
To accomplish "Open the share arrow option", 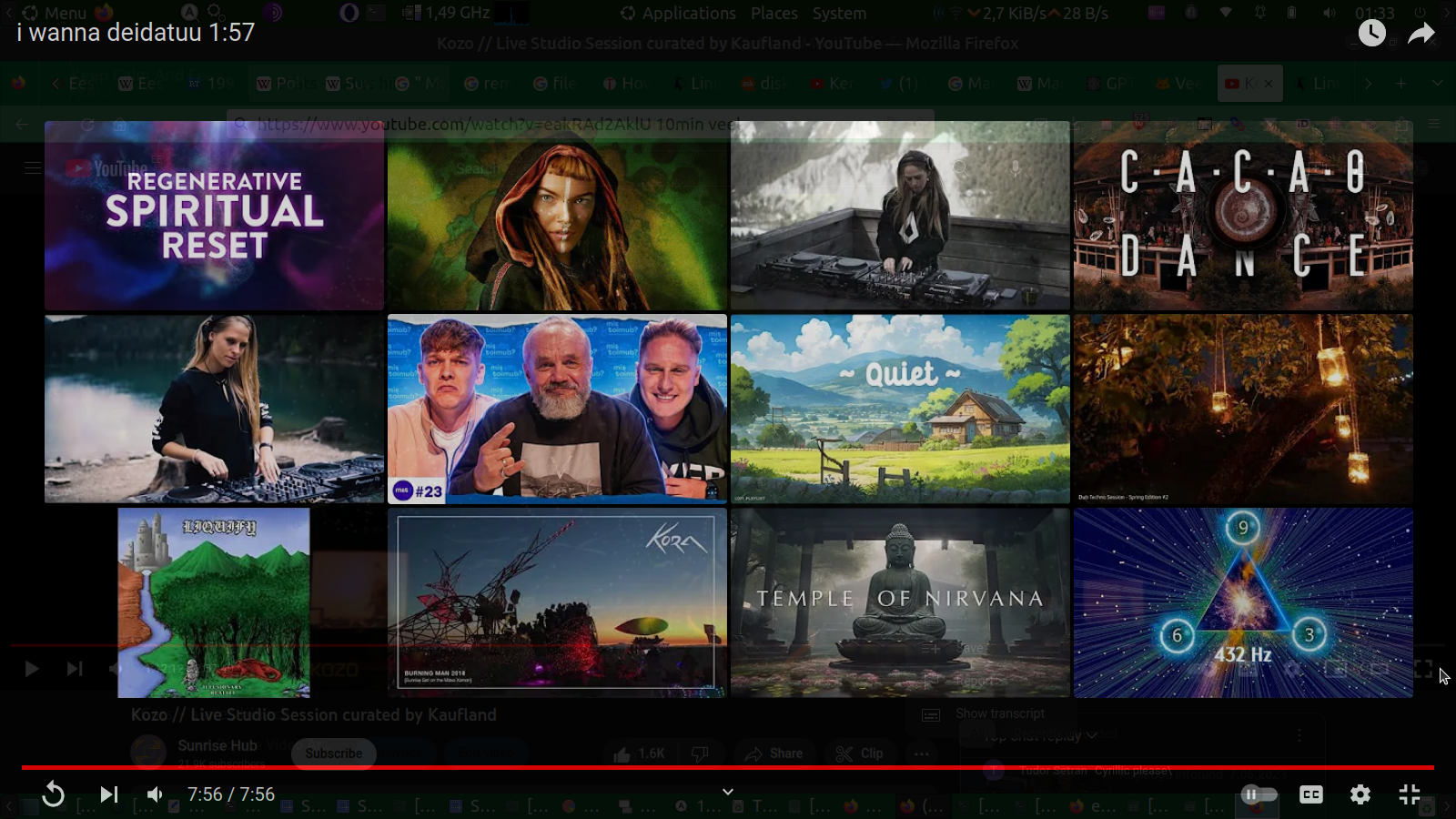I will [x=1421, y=34].
